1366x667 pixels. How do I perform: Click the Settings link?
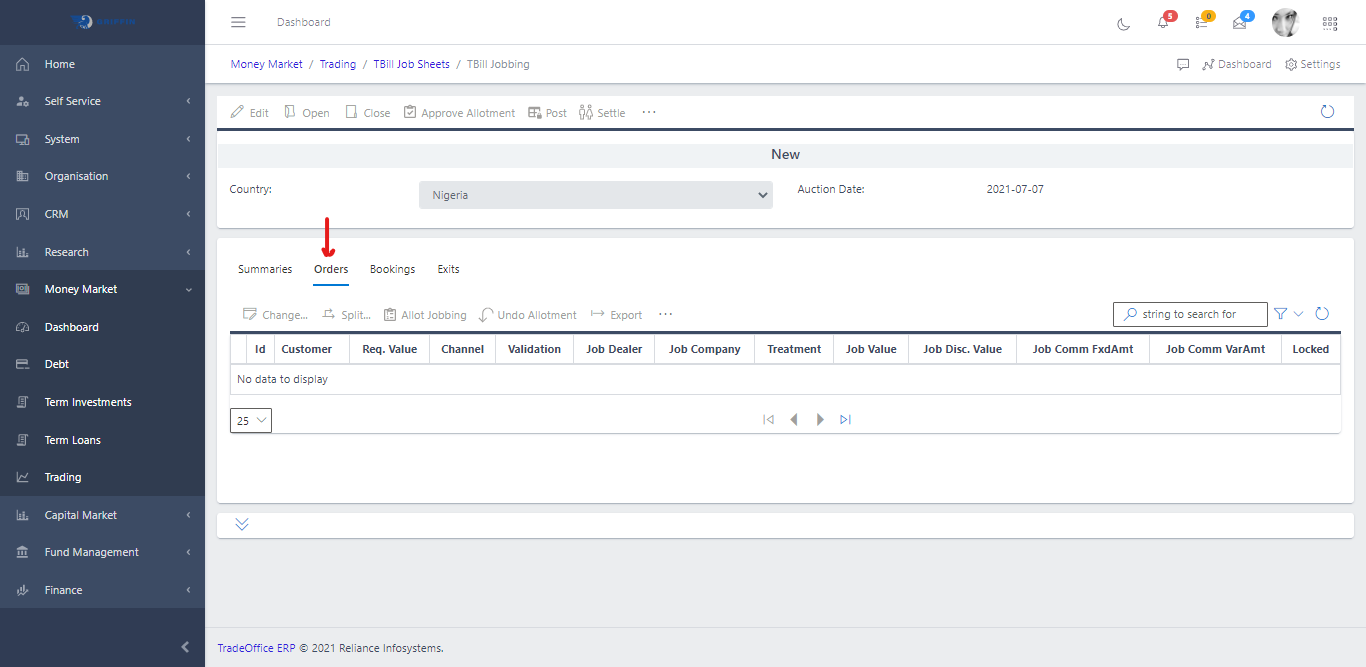(1312, 64)
